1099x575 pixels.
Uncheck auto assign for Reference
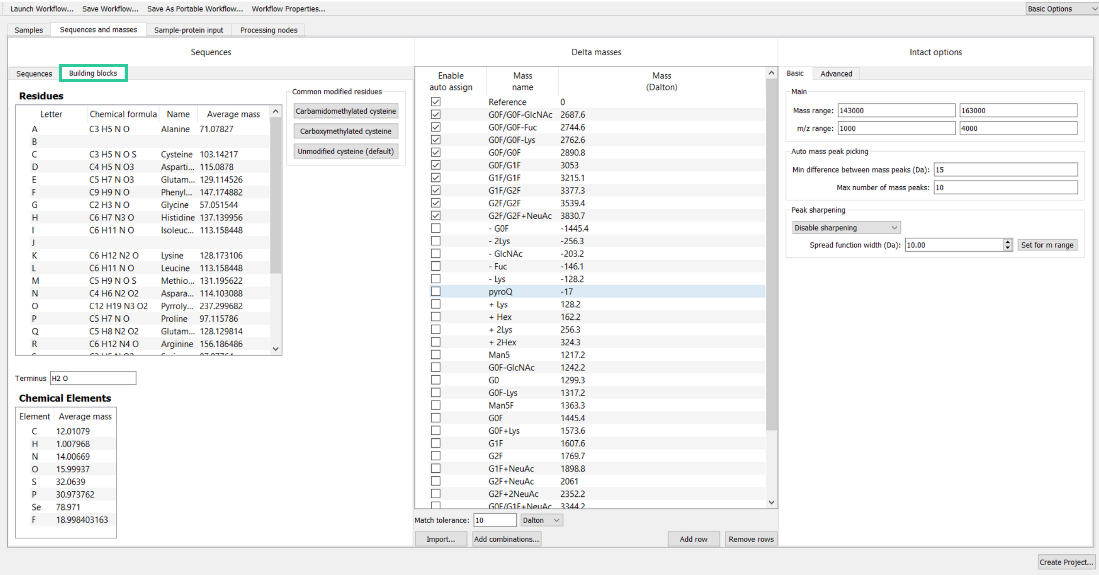[436, 102]
